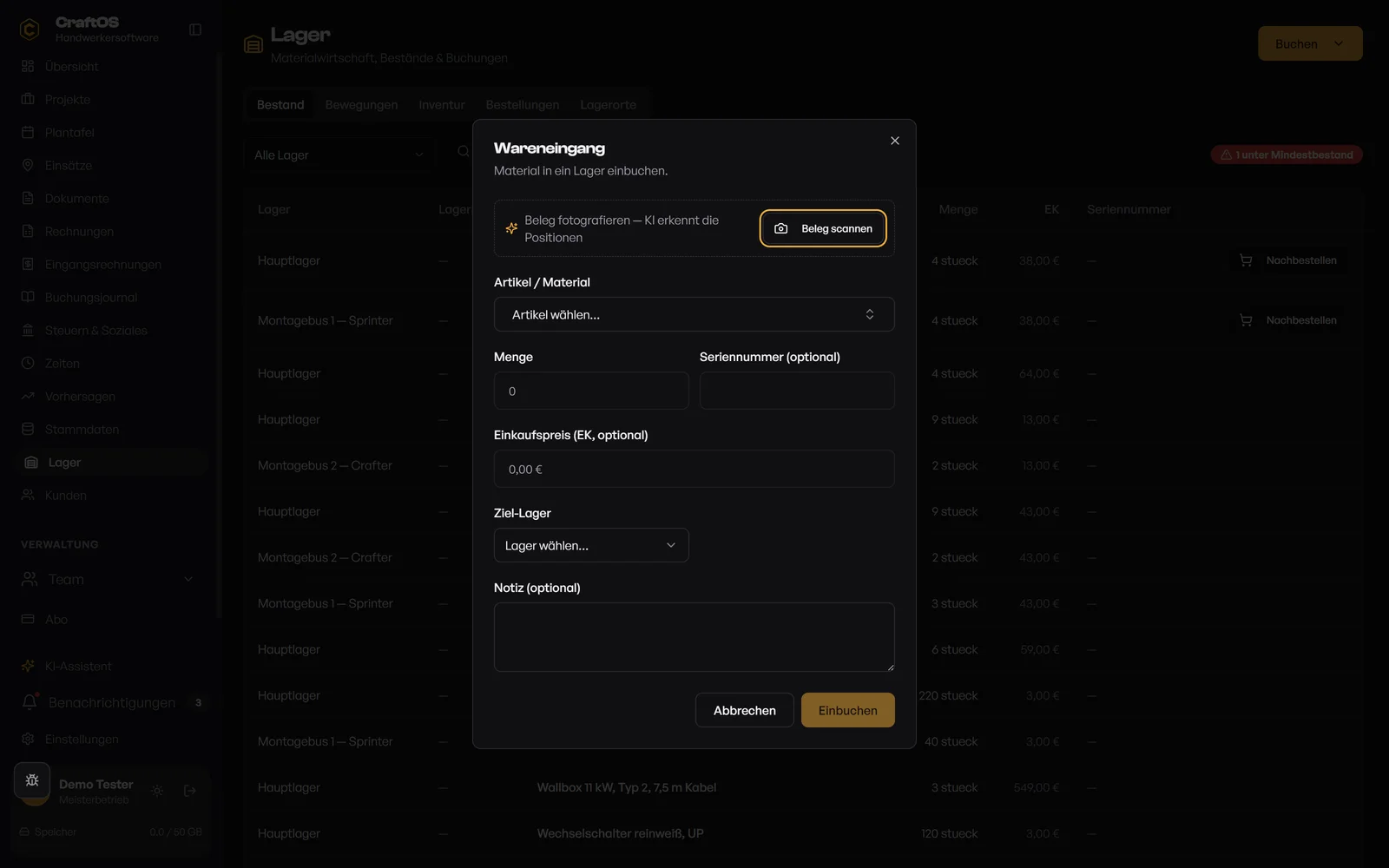The height and width of the screenshot is (868, 1389).
Task: Expand the Team section chevron
Action: point(188,579)
